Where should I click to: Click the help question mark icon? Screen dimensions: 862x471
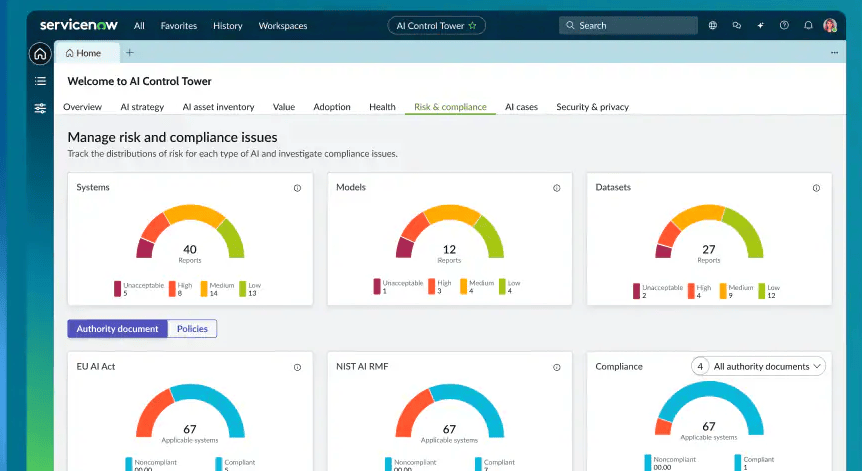(x=784, y=26)
